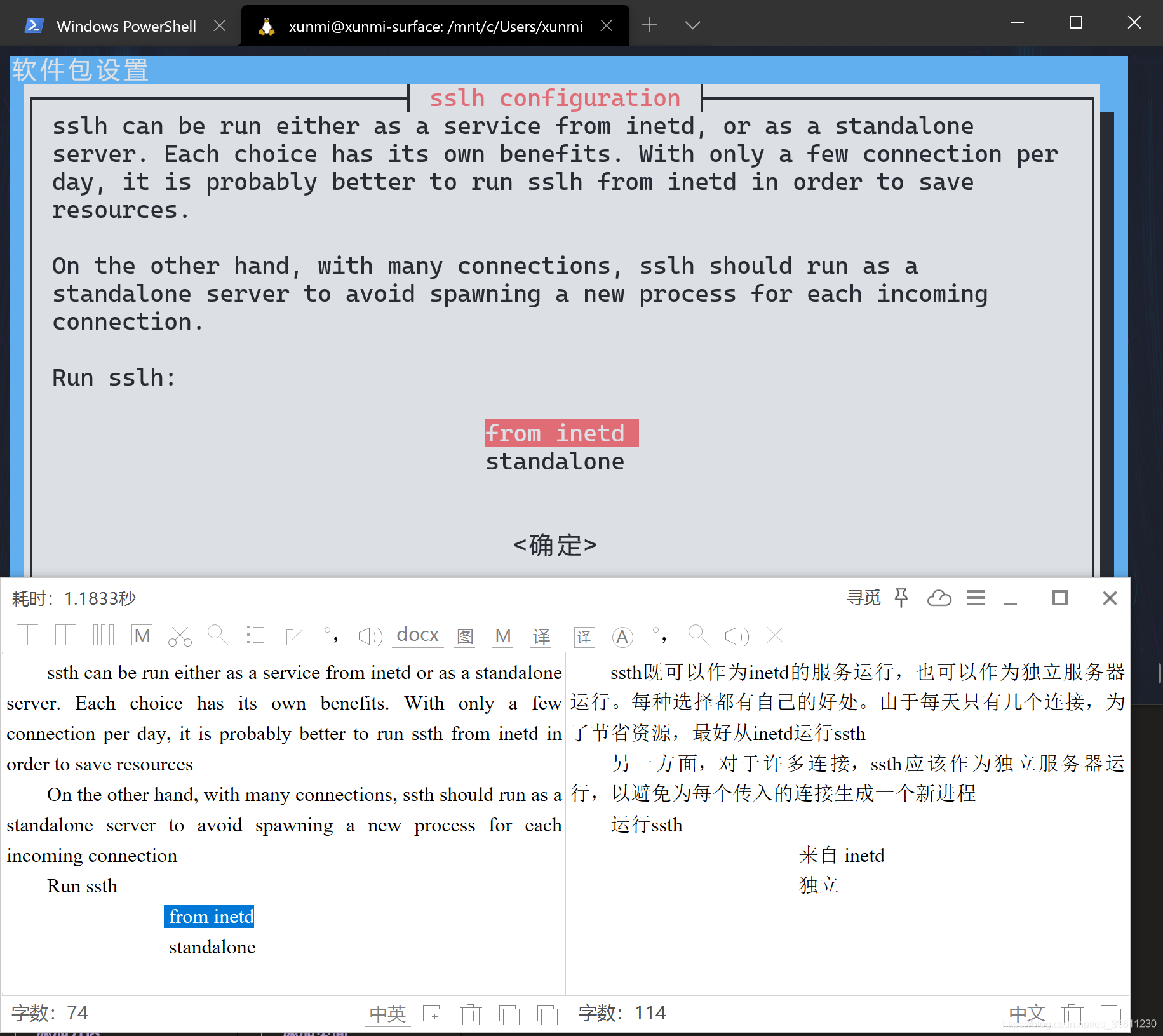Click the cloud icon in the title bar
Screen dimensions: 1163x1036
click(x=939, y=598)
